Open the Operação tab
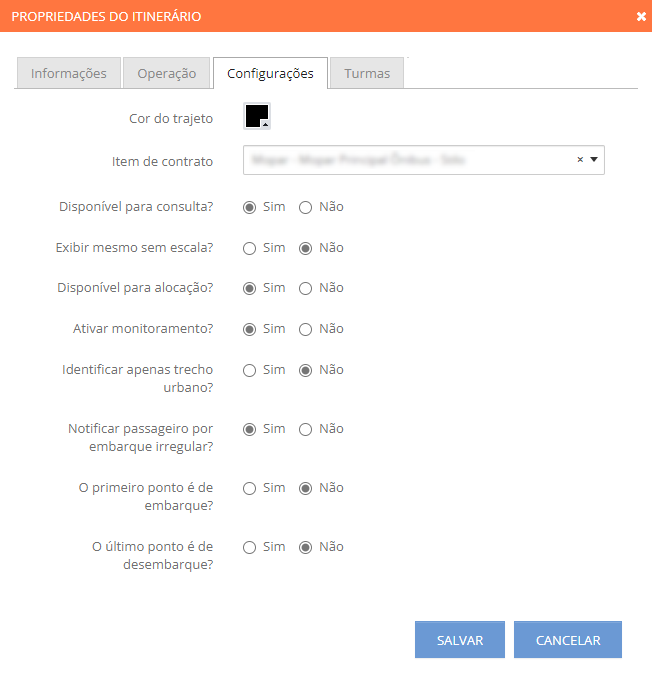The height and width of the screenshot is (684, 652). coord(167,73)
